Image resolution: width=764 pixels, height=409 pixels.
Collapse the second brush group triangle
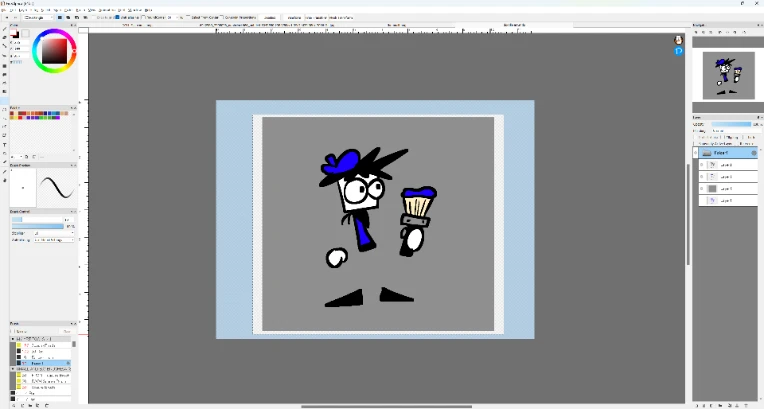pos(13,370)
